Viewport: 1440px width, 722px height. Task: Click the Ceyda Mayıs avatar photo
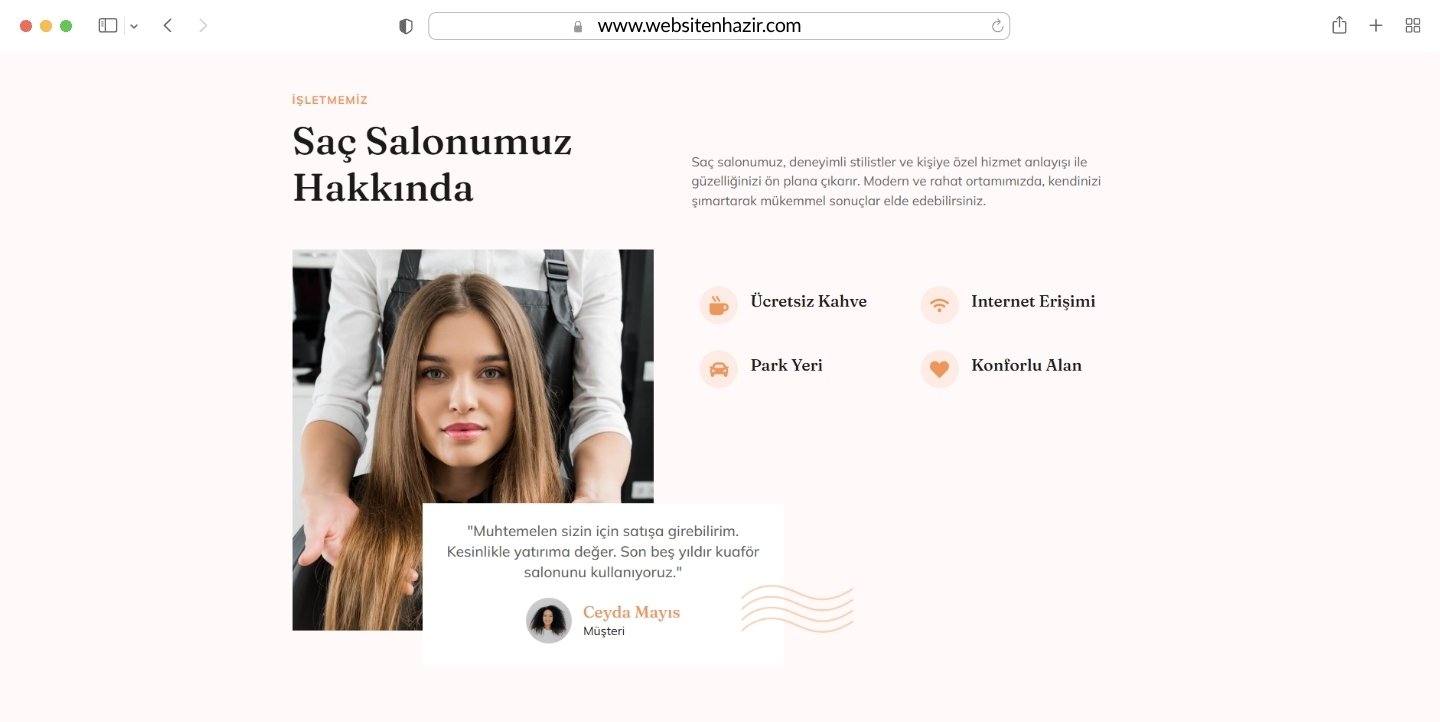[x=548, y=620]
